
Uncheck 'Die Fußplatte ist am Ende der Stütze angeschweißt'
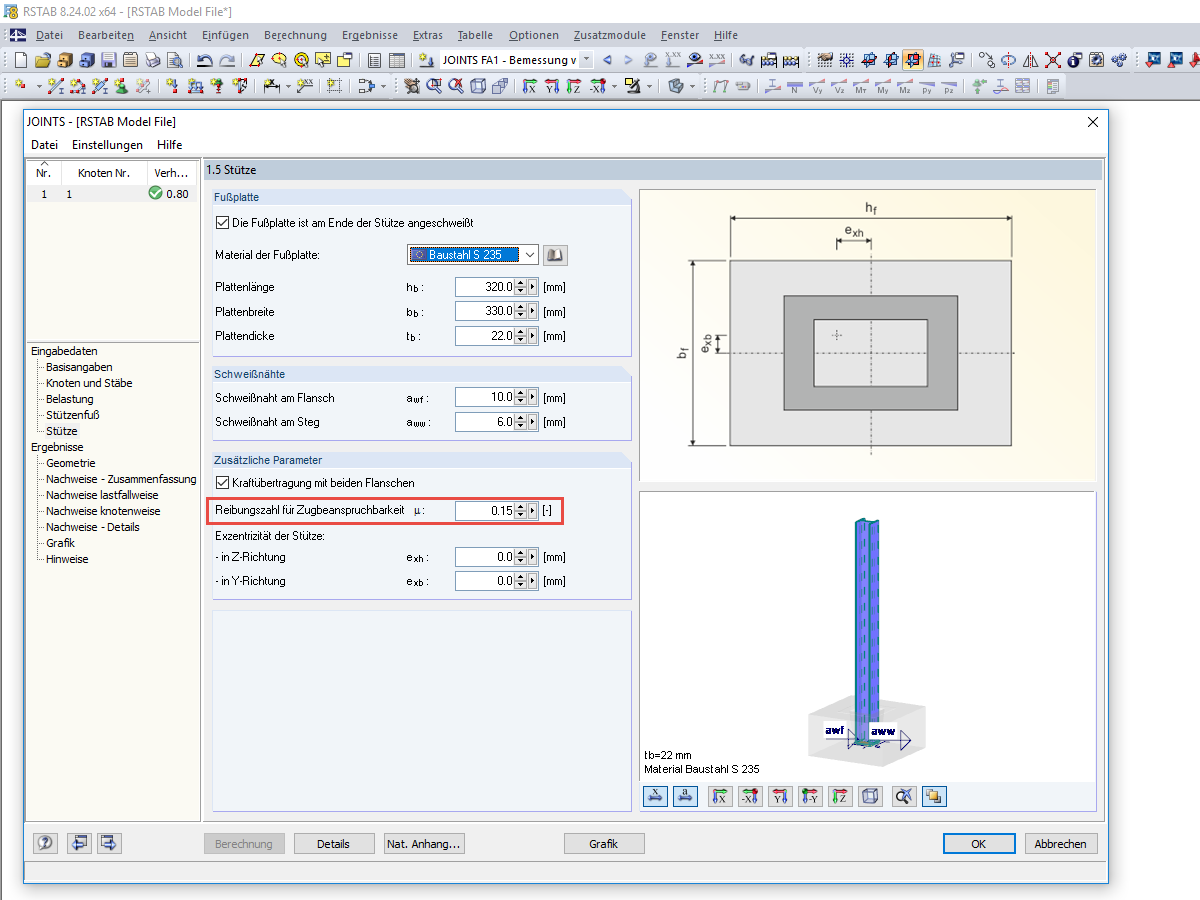tap(222, 222)
